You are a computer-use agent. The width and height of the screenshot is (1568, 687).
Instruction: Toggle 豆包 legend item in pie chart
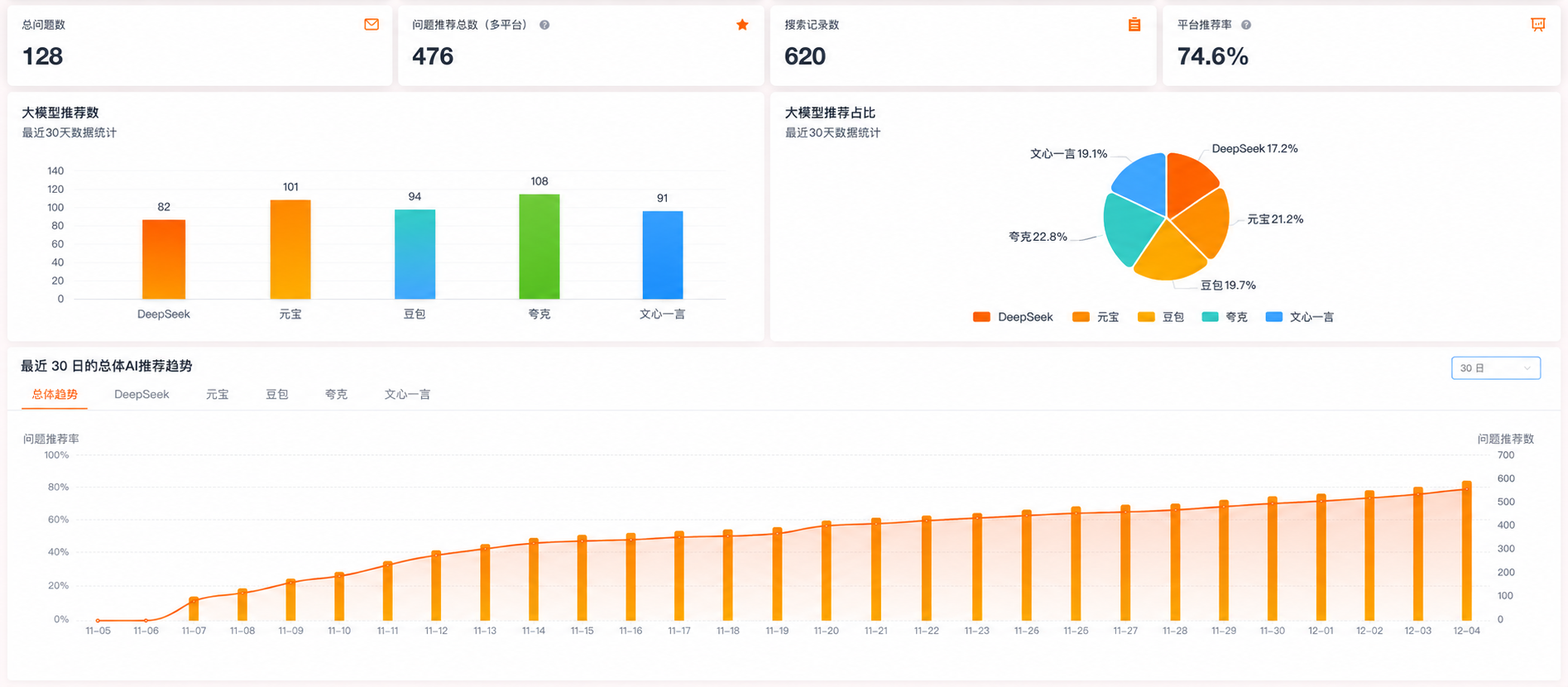pyautogui.click(x=1161, y=317)
